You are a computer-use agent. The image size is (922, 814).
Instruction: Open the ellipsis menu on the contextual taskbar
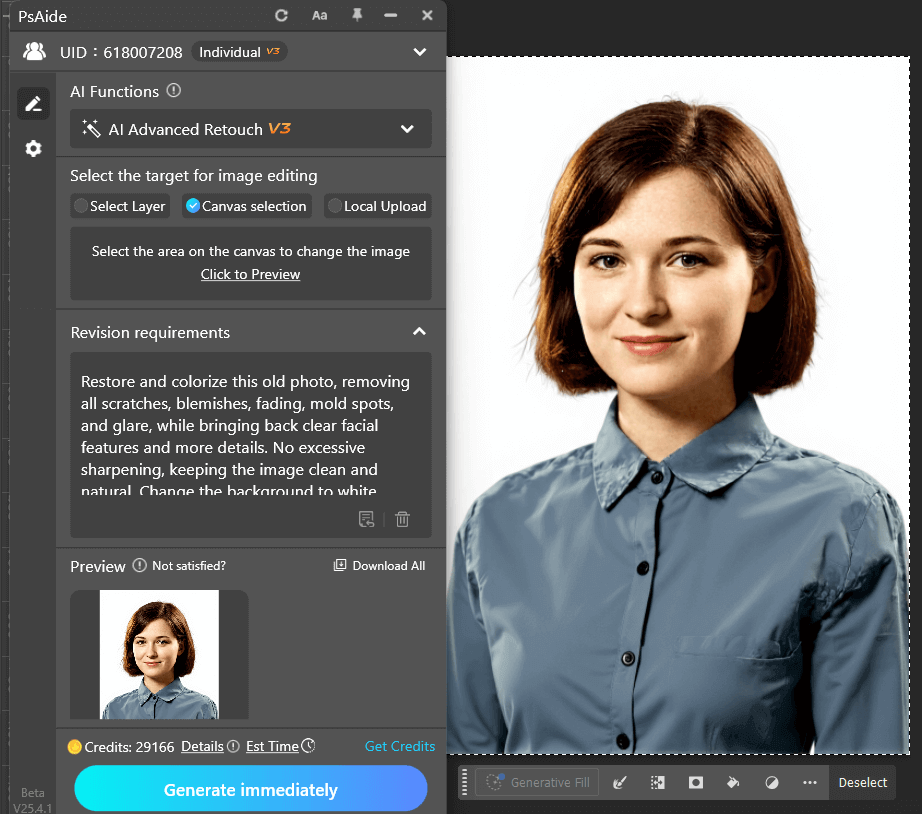pyautogui.click(x=808, y=782)
